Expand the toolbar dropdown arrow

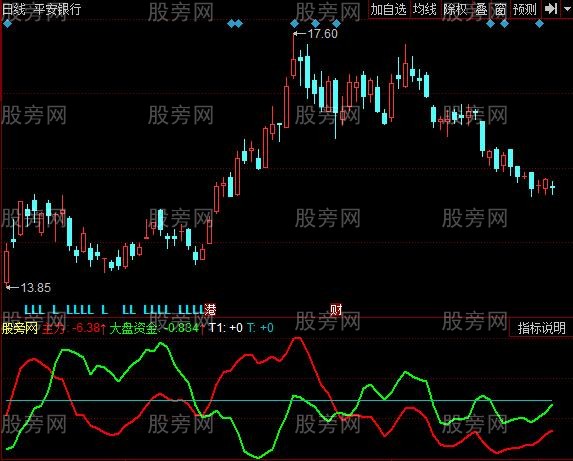(566, 9)
